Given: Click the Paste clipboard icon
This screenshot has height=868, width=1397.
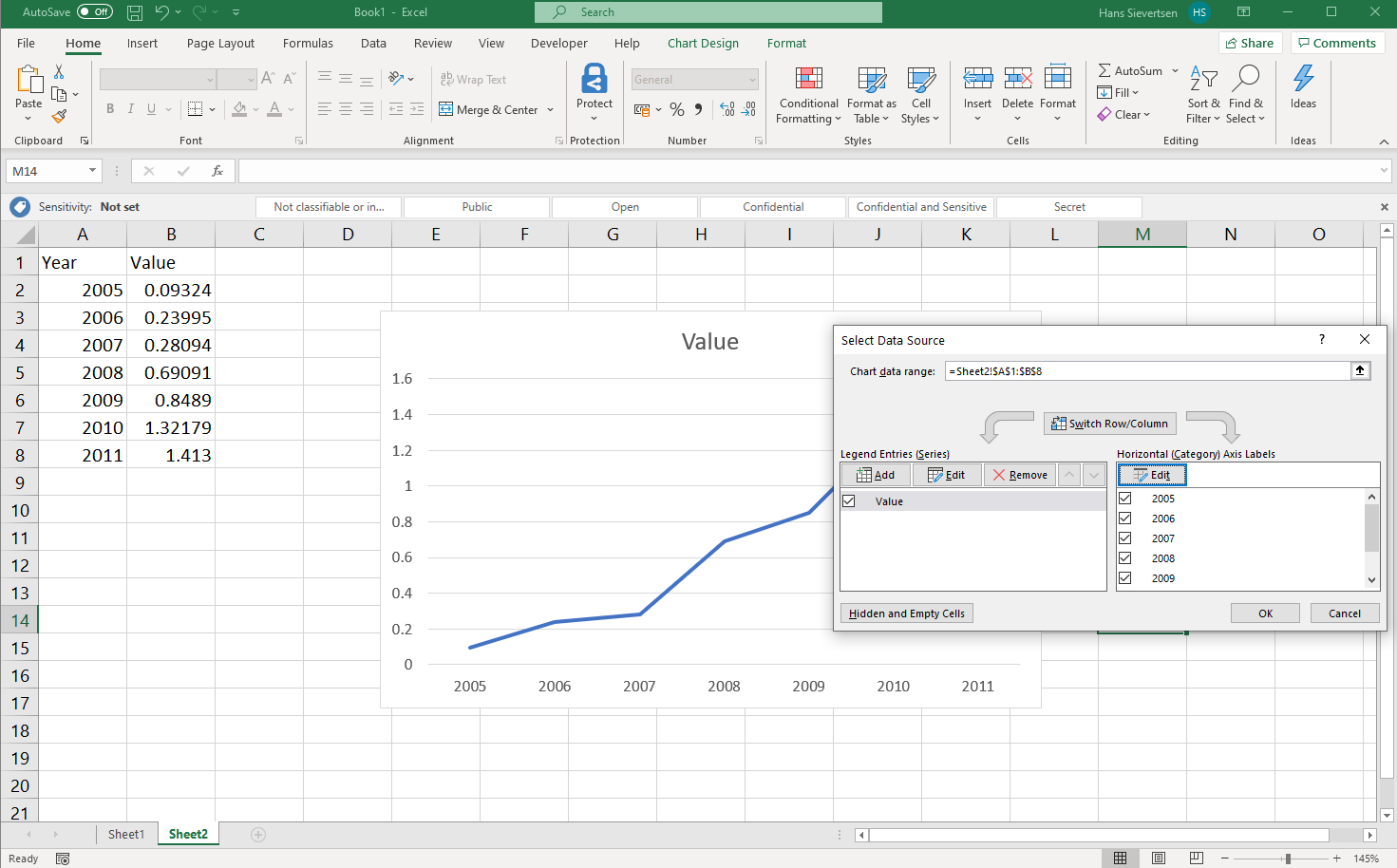Looking at the screenshot, I should pos(28,81).
